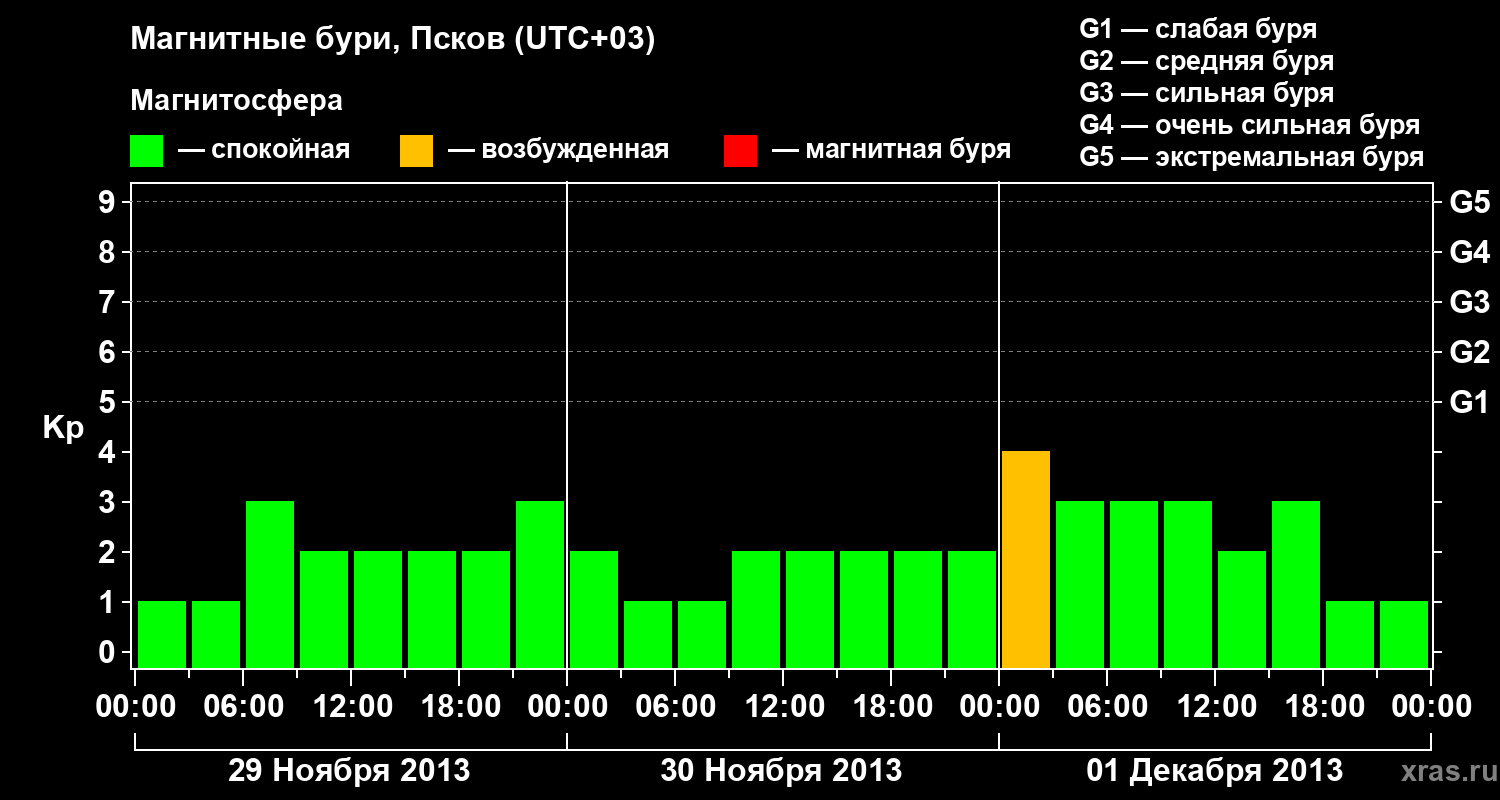This screenshot has height=800, width=1500.
Task: Click the first Kp 2 bar of 30 November
Action: tap(594, 609)
